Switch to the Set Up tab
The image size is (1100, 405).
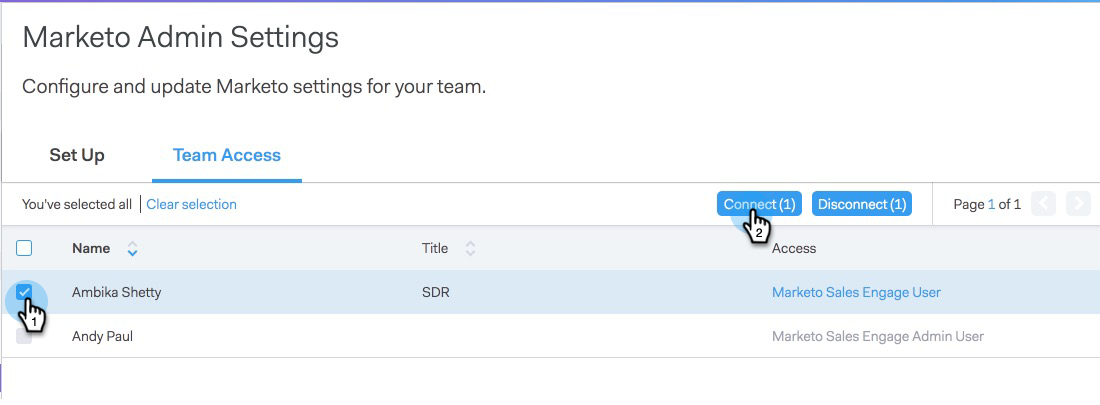(x=77, y=155)
